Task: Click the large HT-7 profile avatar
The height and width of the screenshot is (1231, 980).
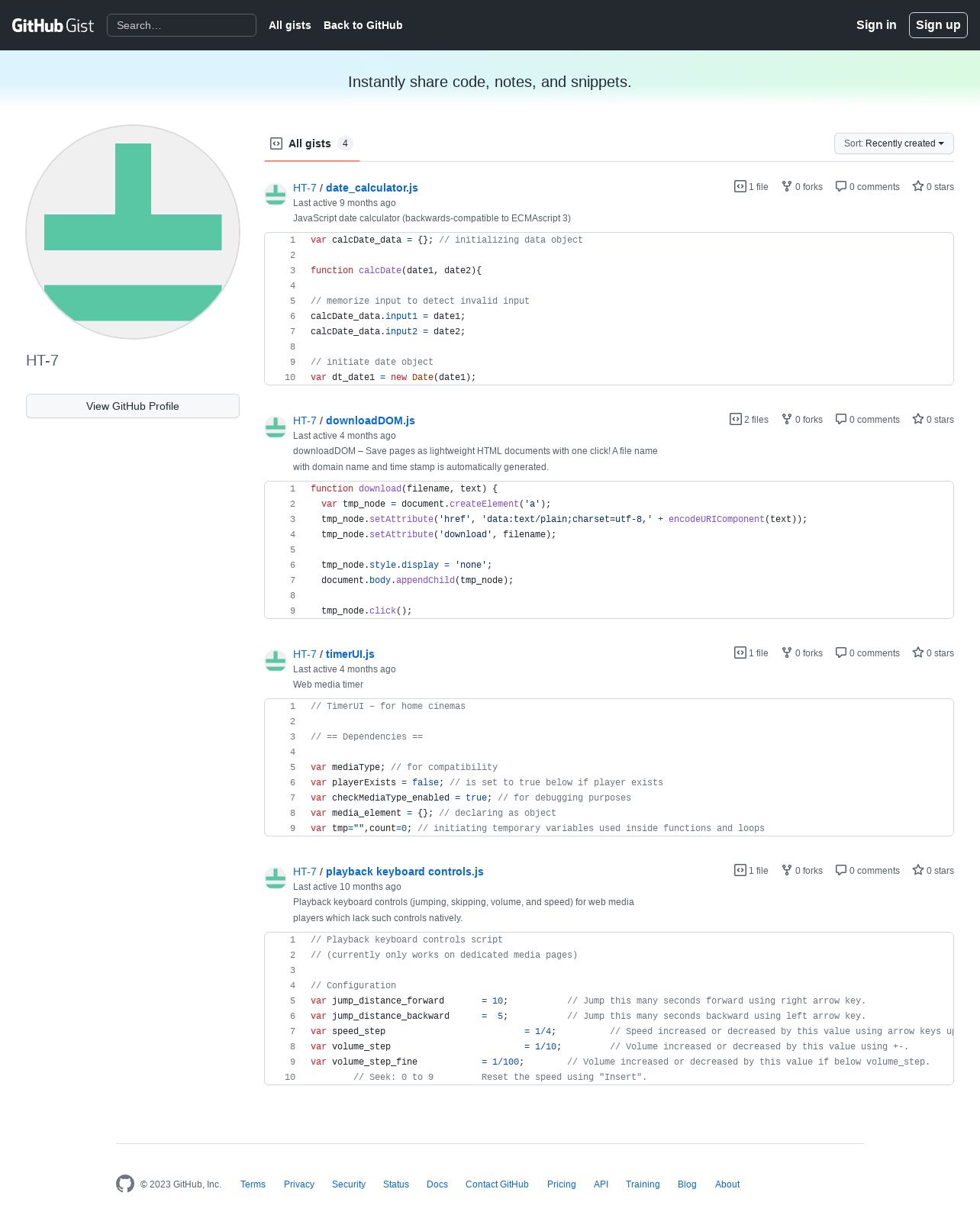Action: coord(133,232)
